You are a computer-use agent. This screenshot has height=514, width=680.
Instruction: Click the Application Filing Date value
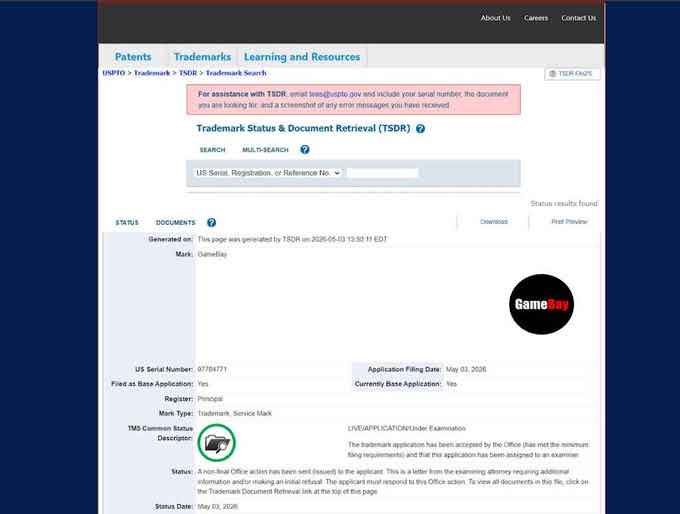466,369
